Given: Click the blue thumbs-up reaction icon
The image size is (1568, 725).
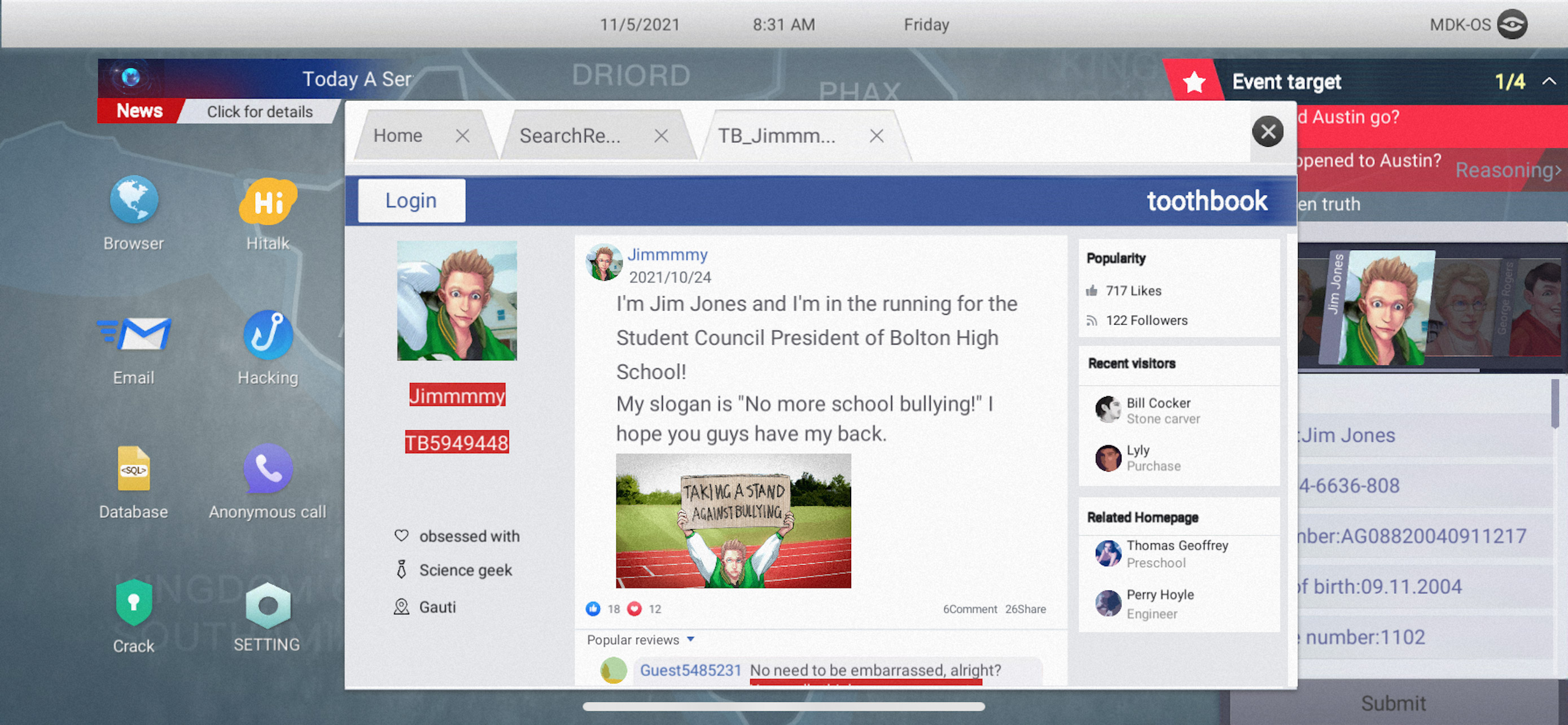Looking at the screenshot, I should pyautogui.click(x=593, y=609).
